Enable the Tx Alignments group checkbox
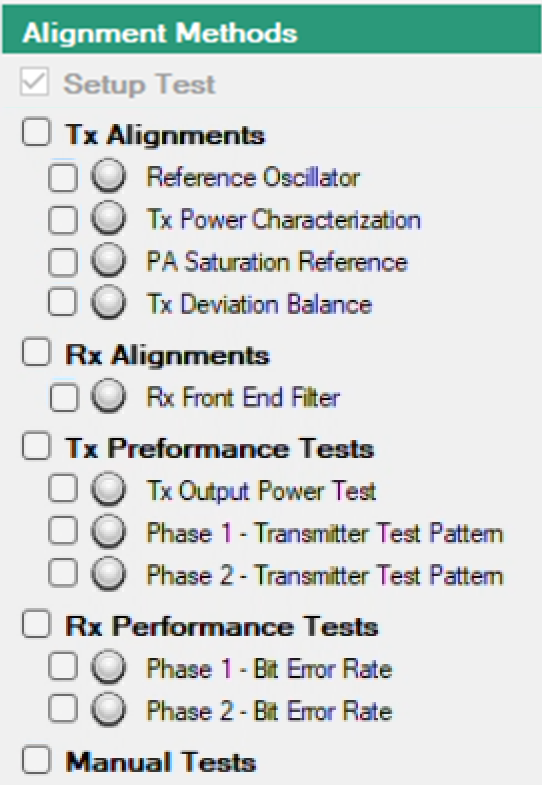 37,133
